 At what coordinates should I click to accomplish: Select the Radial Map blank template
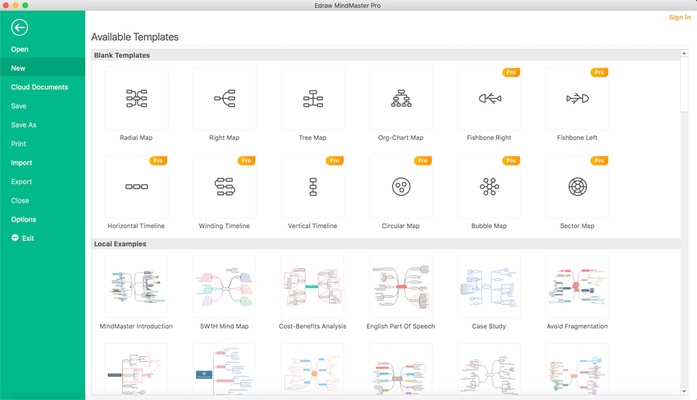coord(136,98)
